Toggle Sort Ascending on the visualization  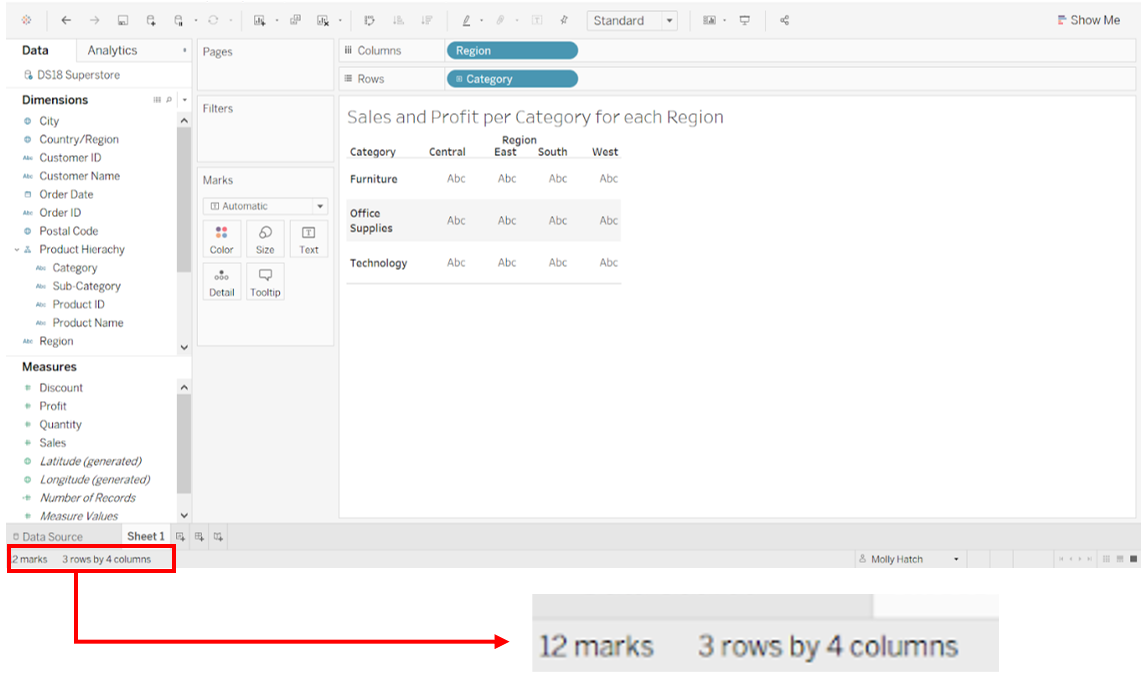tap(399, 20)
